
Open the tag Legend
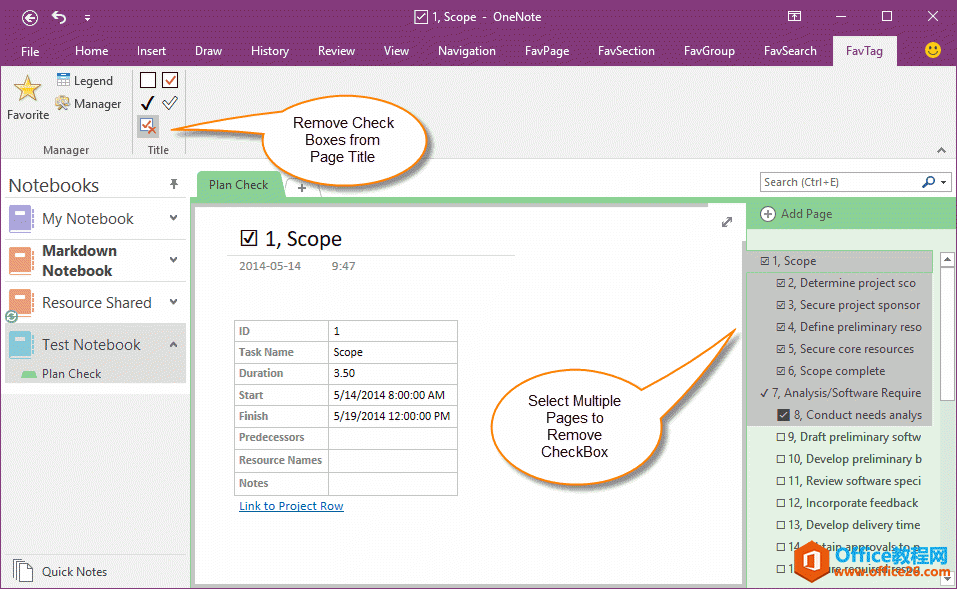tap(91, 80)
